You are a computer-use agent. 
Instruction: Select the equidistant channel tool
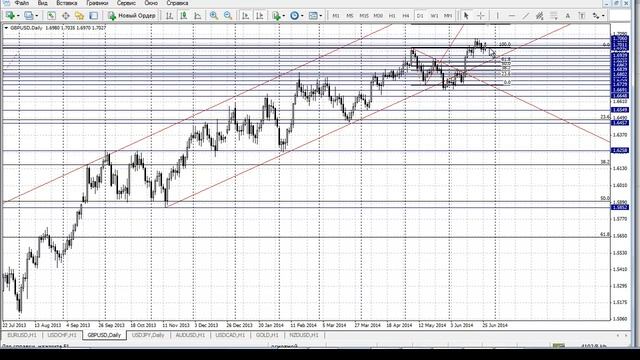[540, 16]
